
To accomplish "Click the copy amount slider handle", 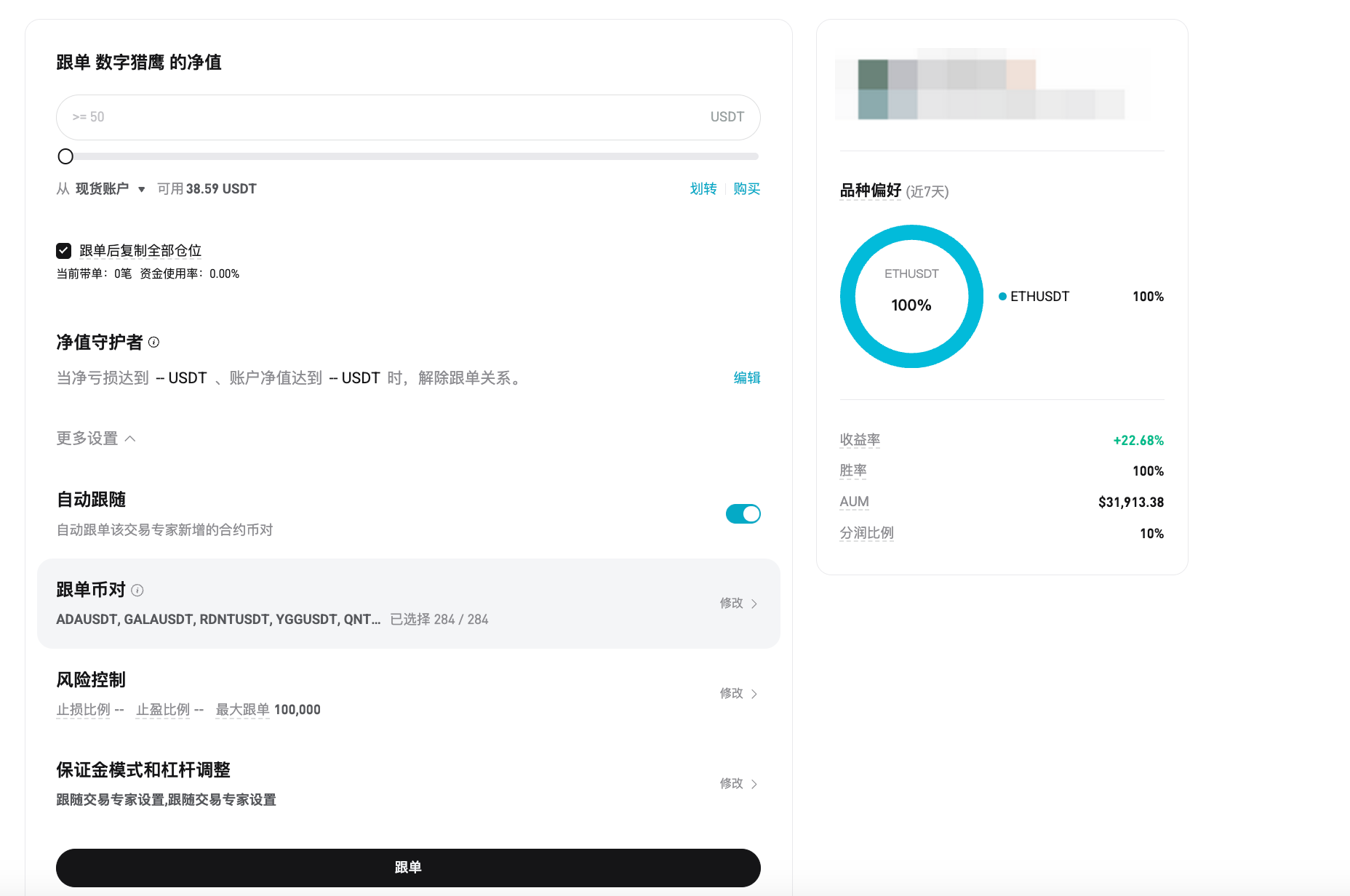I will pos(65,156).
